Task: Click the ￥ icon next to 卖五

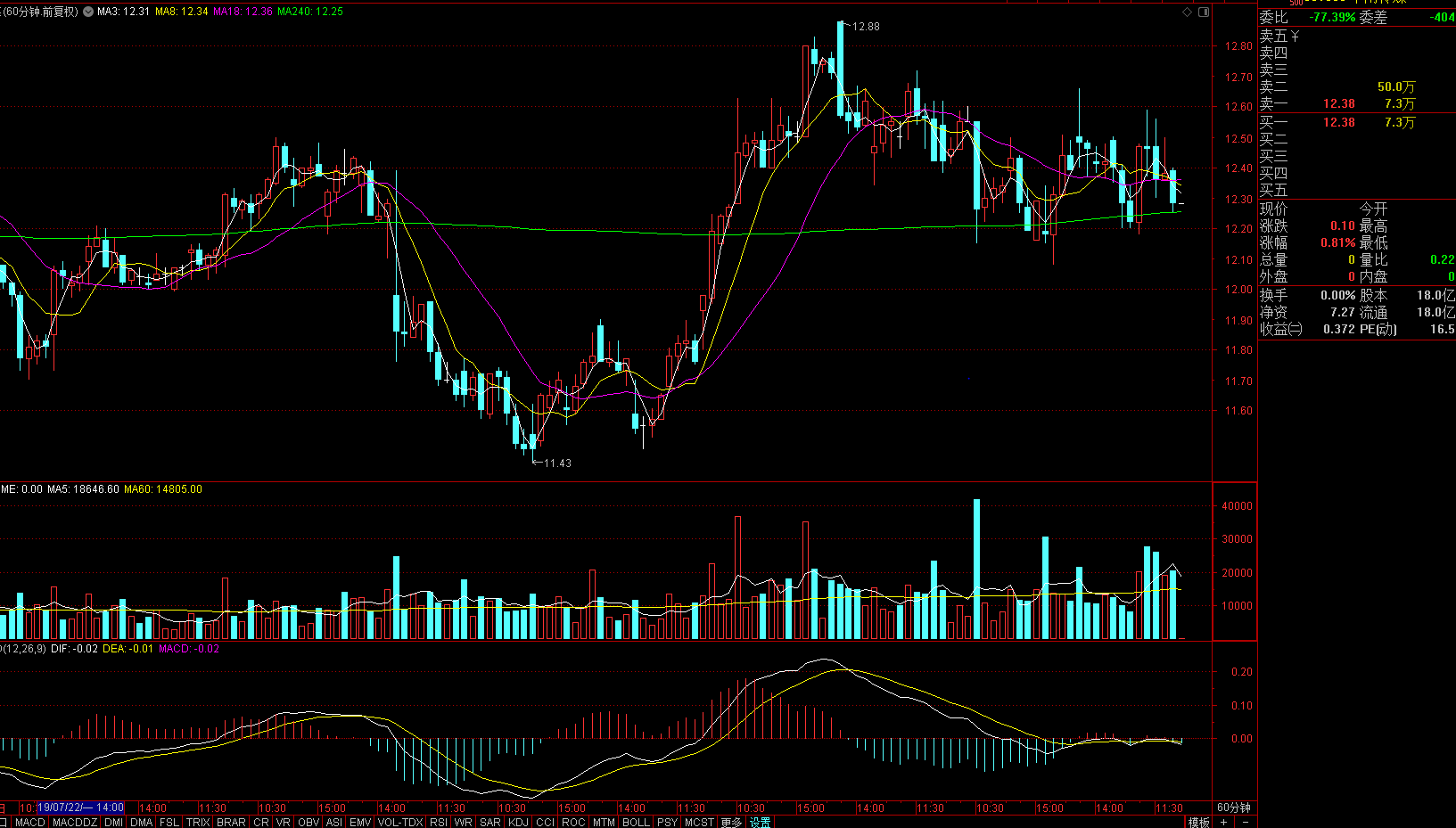Action: 1296,36
